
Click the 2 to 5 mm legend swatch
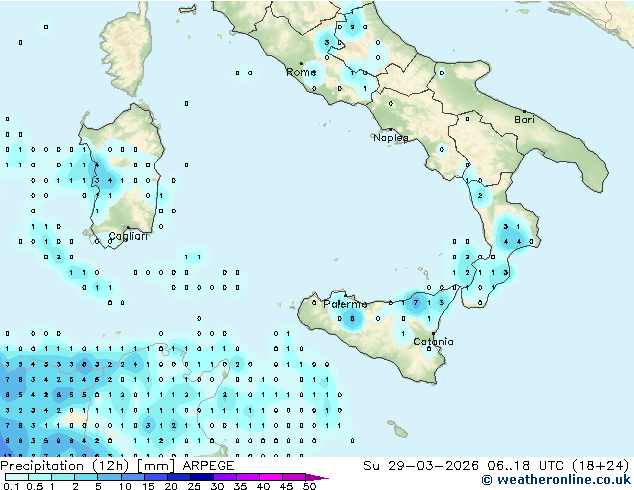(86, 477)
